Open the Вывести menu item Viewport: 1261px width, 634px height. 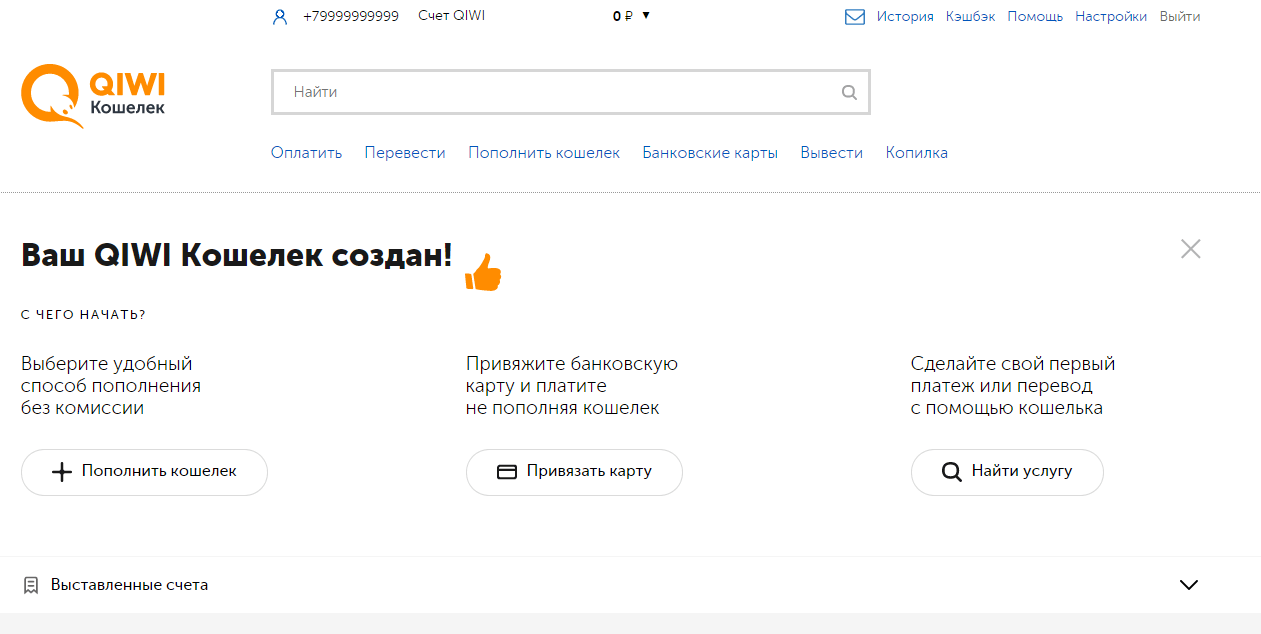(832, 153)
